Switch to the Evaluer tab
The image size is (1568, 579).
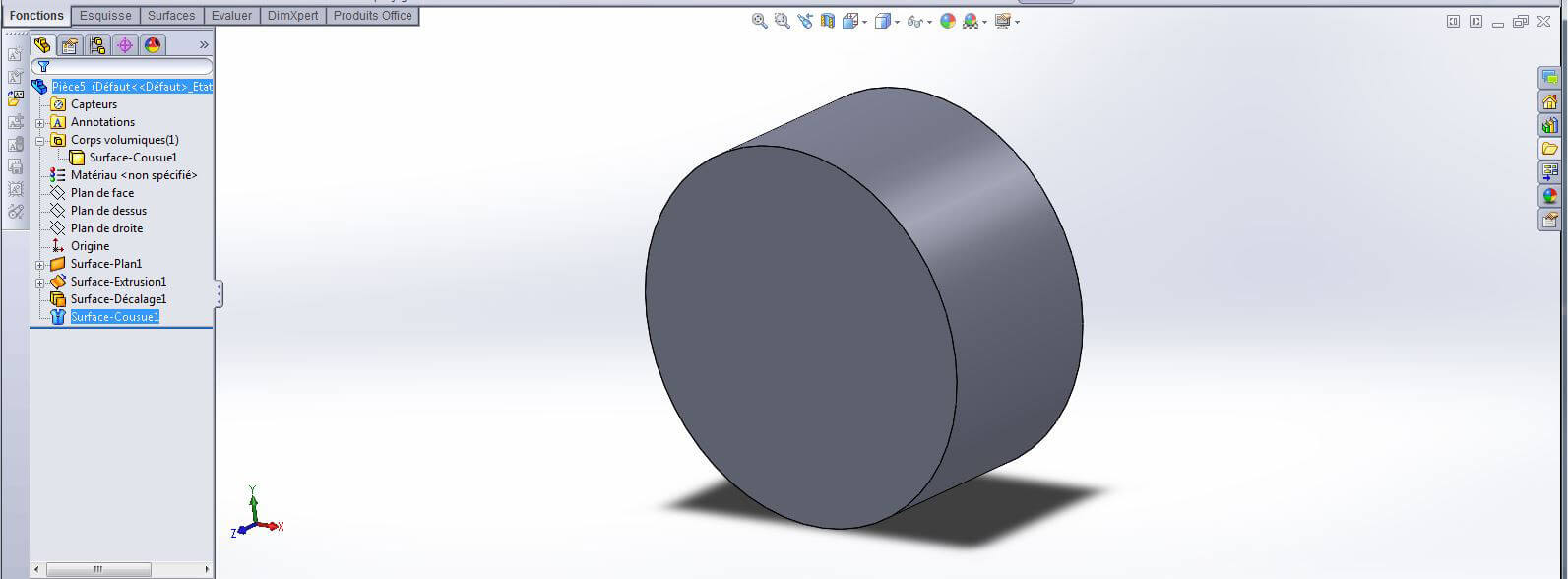coord(232,16)
